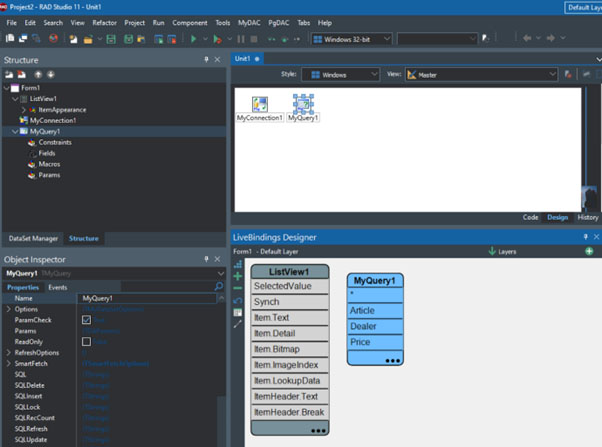Viewport: 602px width, 447px height.
Task: Click green plus in LiveBindings sidebar
Action: click(x=238, y=276)
